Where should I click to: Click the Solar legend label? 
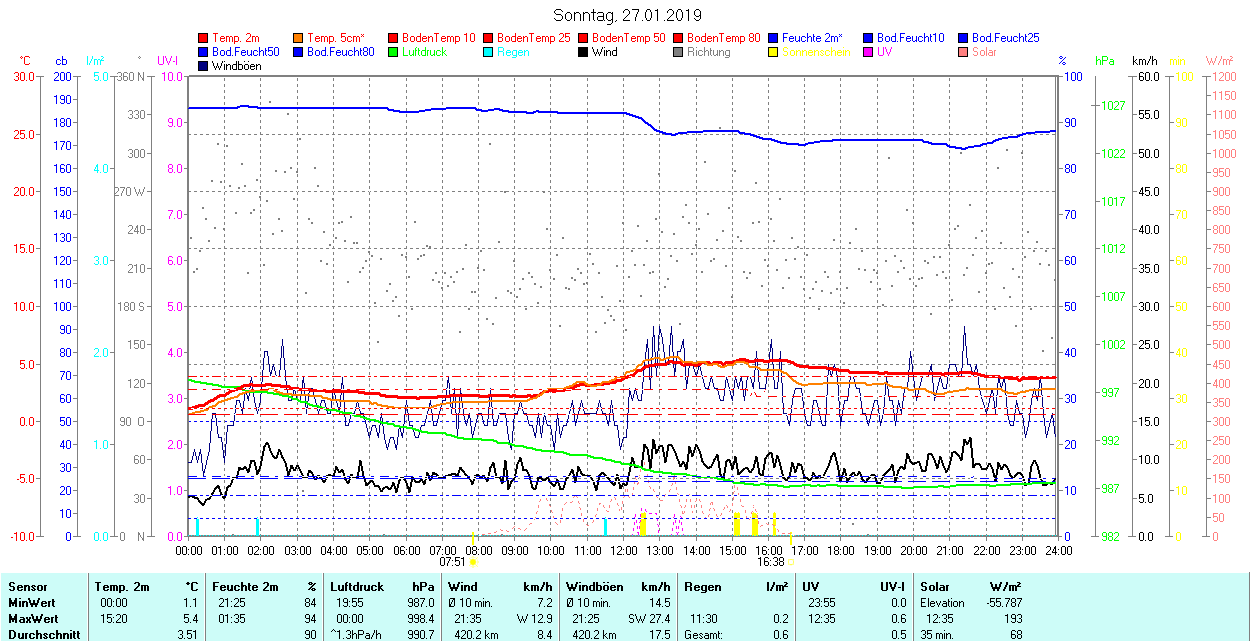click(984, 52)
